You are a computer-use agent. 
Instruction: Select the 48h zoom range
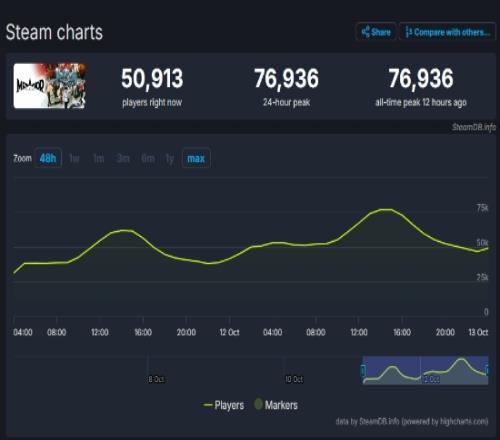pyautogui.click(x=48, y=158)
